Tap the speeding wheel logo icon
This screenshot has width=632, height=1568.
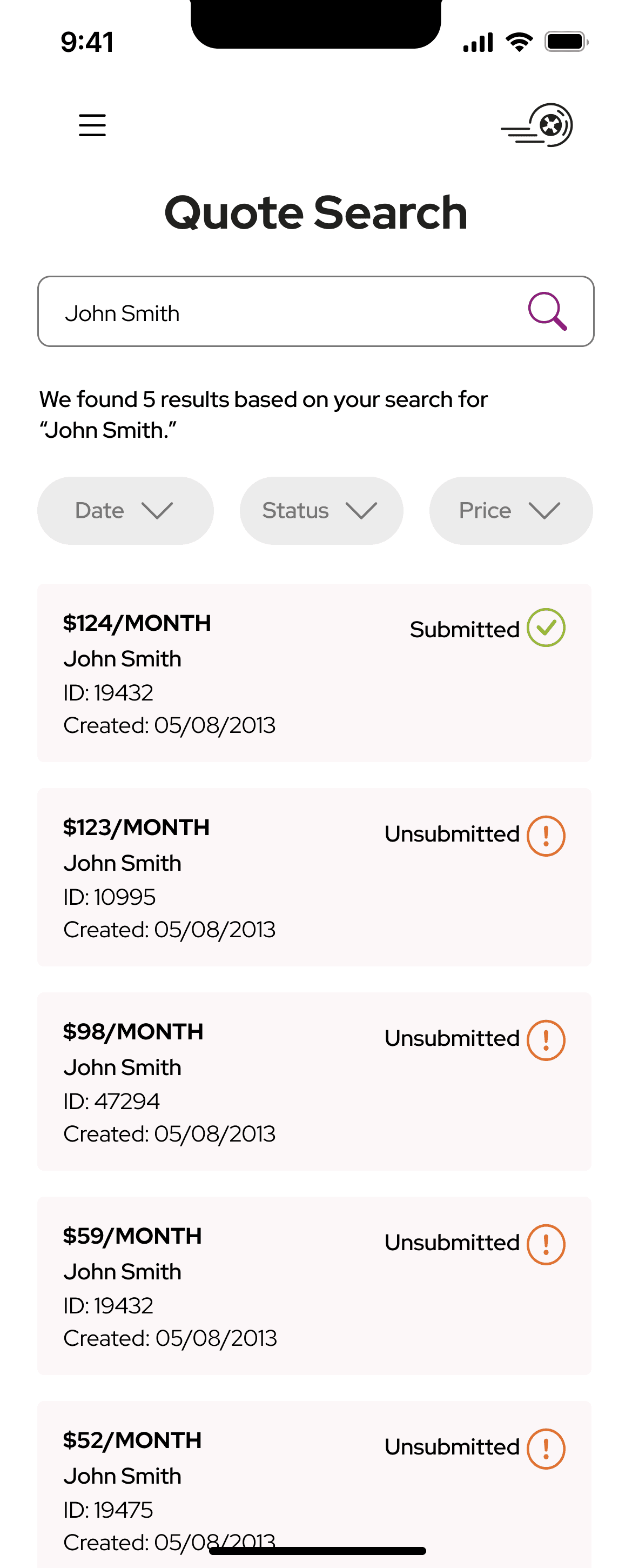tap(537, 125)
